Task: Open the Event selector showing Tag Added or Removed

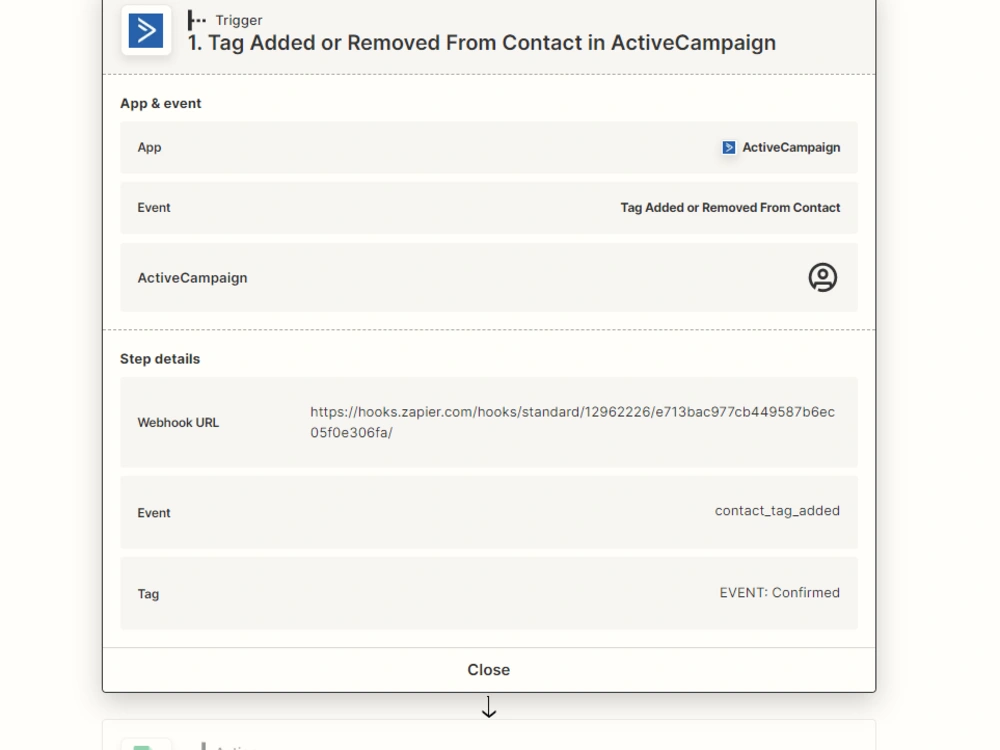Action: tap(488, 207)
